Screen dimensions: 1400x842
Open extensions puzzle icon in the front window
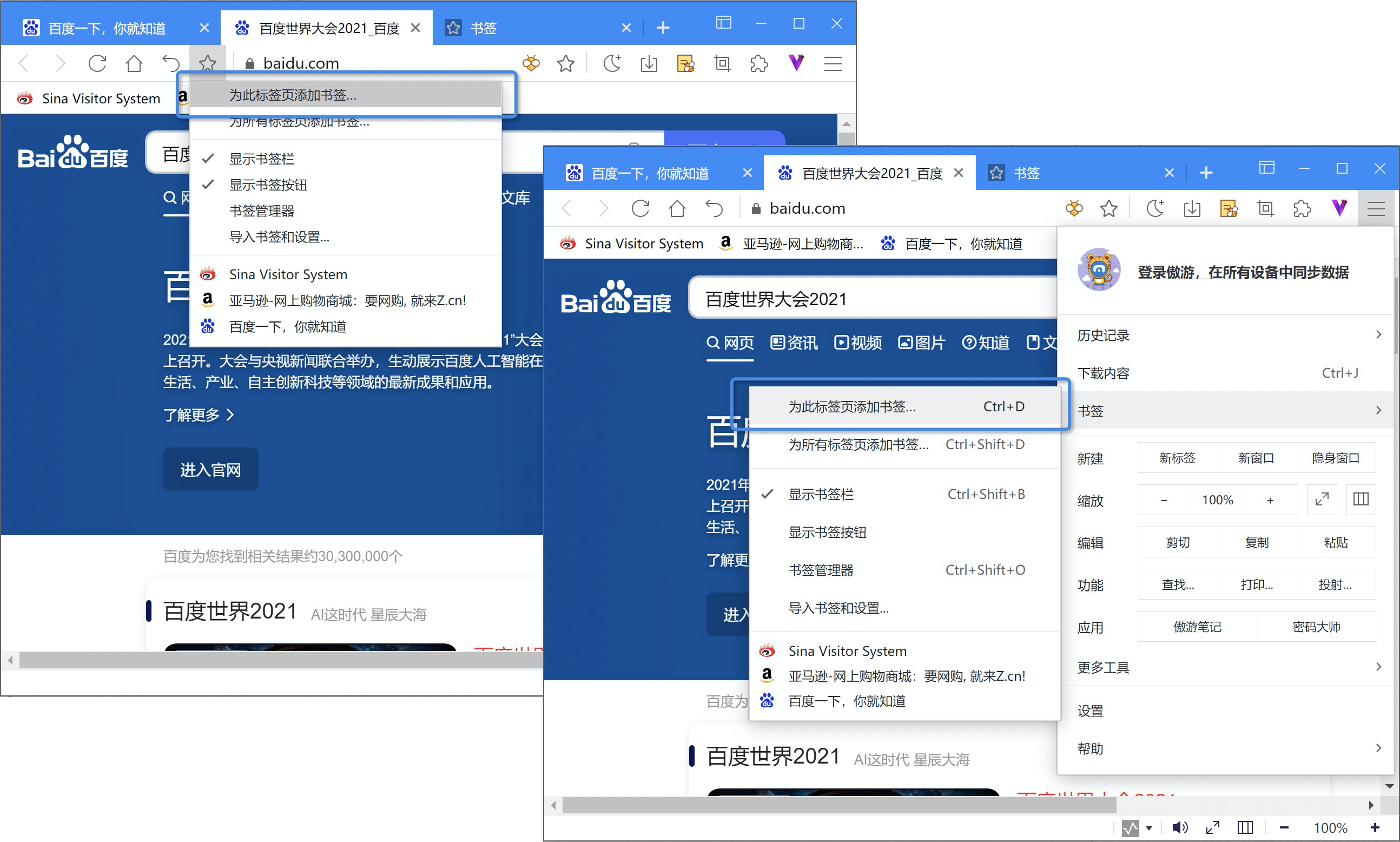point(1303,208)
